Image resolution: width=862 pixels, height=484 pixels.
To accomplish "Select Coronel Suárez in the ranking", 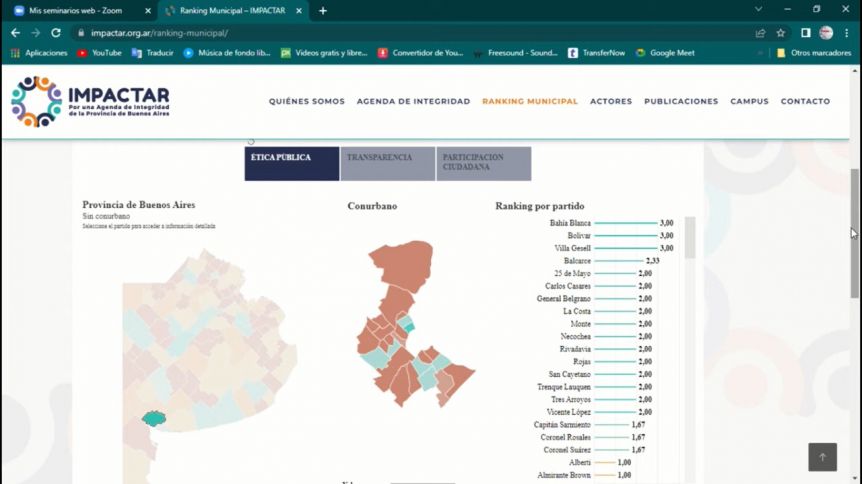I will (x=567, y=450).
